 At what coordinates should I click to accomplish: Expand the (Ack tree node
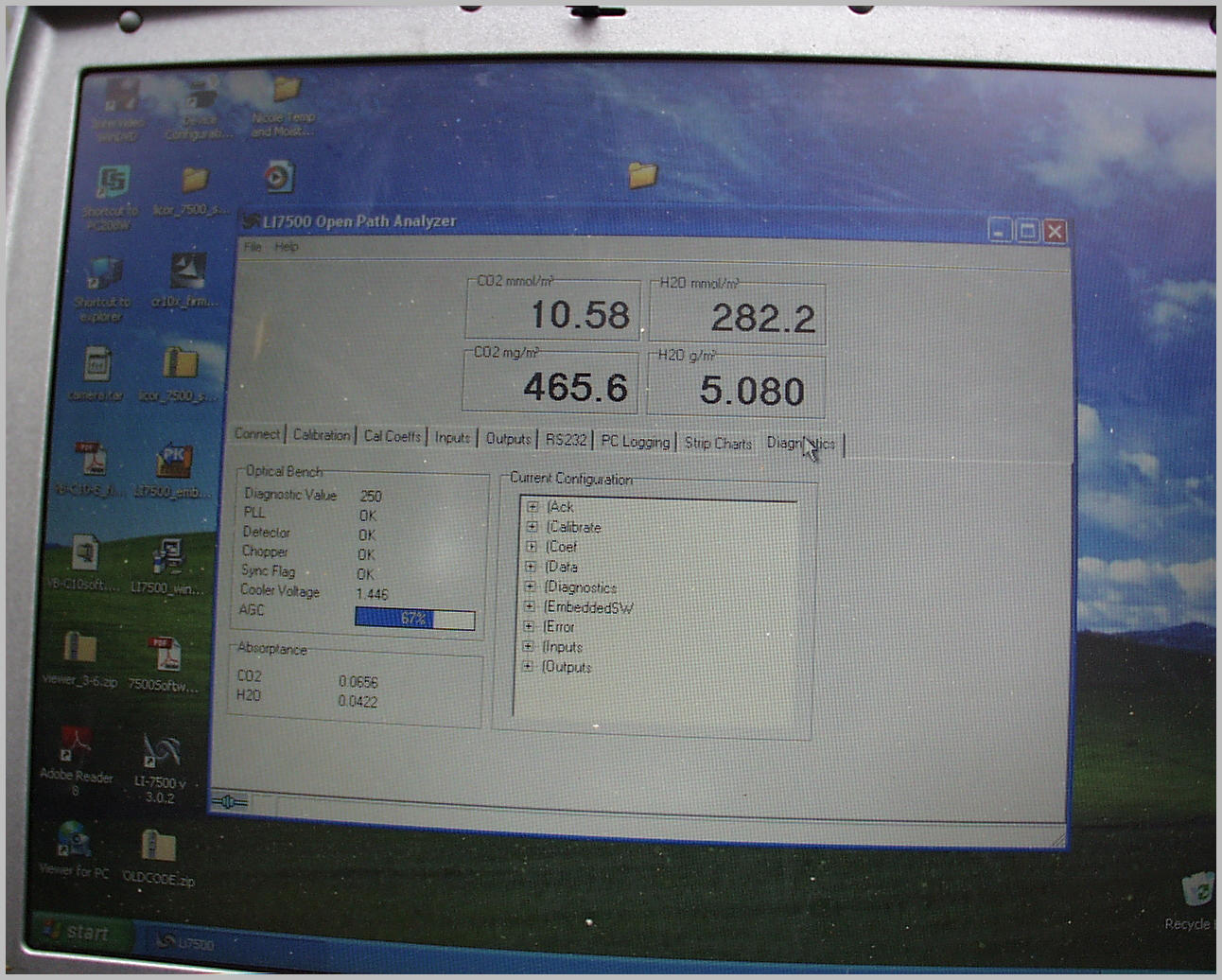(x=532, y=507)
